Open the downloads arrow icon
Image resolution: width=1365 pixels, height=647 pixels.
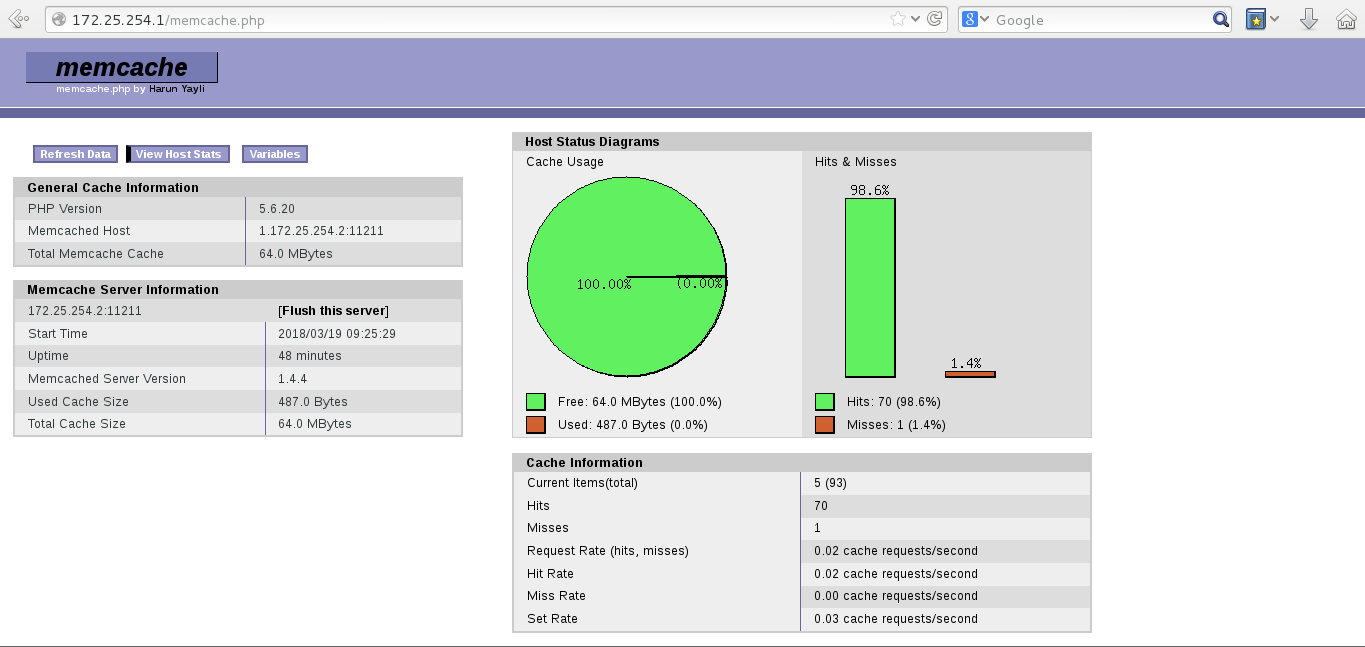pos(1309,19)
